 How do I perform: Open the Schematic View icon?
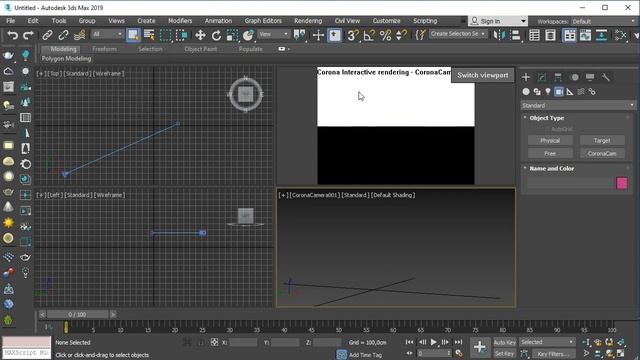click(601, 36)
